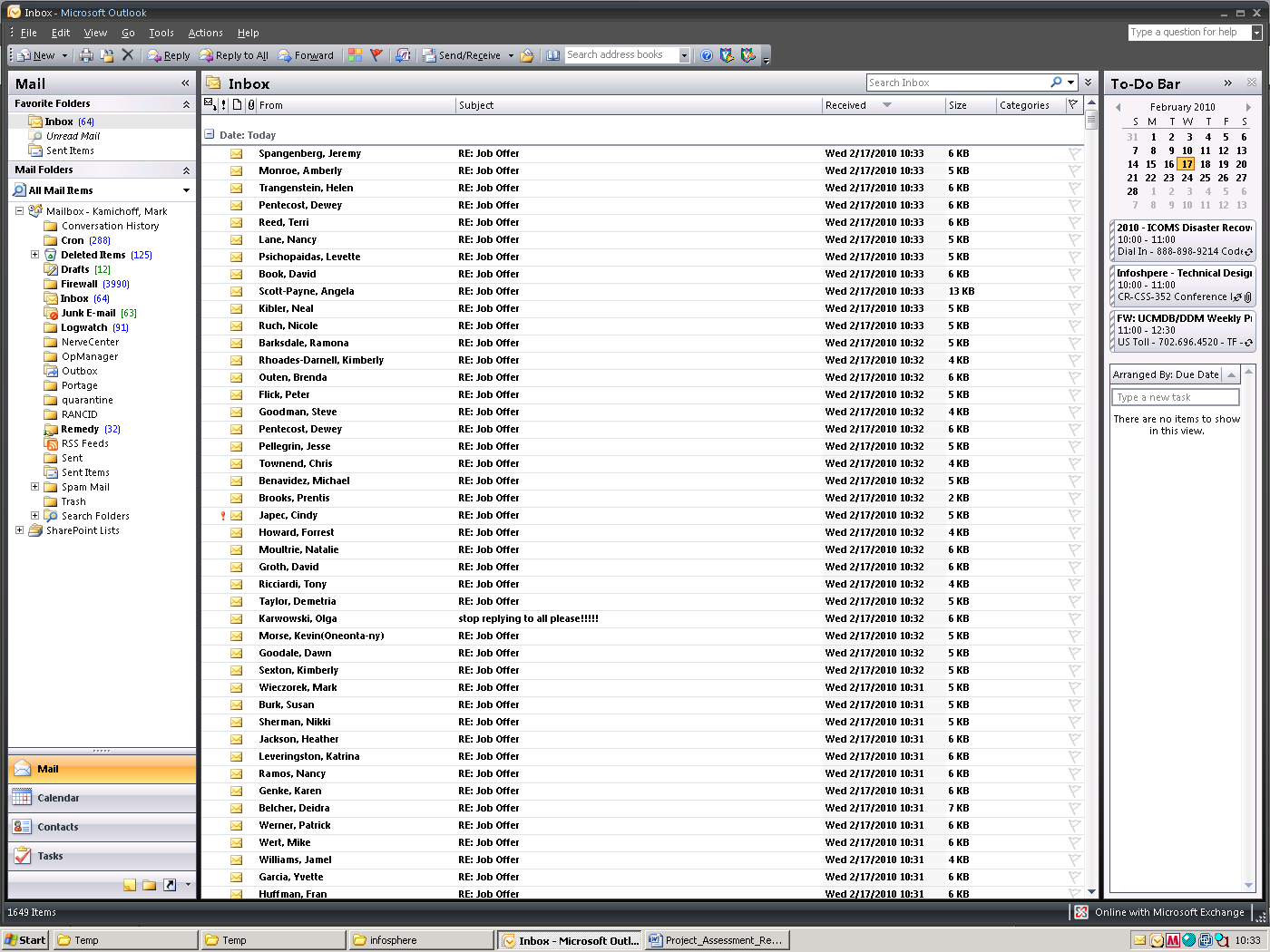The image size is (1270, 952).
Task: Expand SharePoint Lists node
Action: point(19,530)
